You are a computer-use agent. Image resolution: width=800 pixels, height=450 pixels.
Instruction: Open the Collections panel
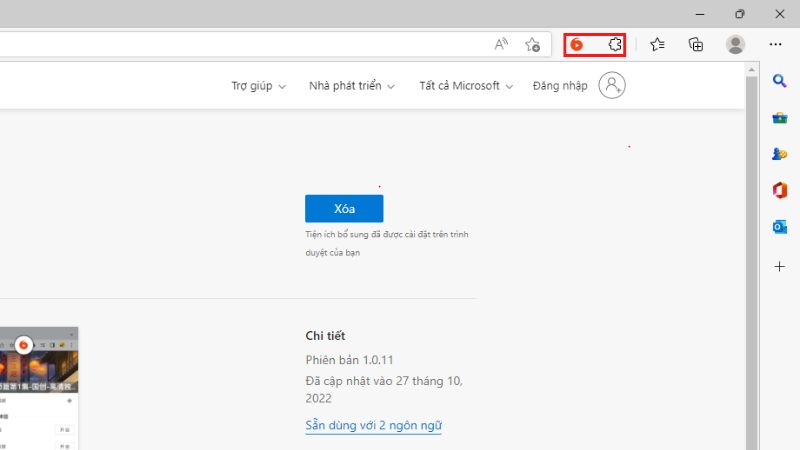(696, 44)
